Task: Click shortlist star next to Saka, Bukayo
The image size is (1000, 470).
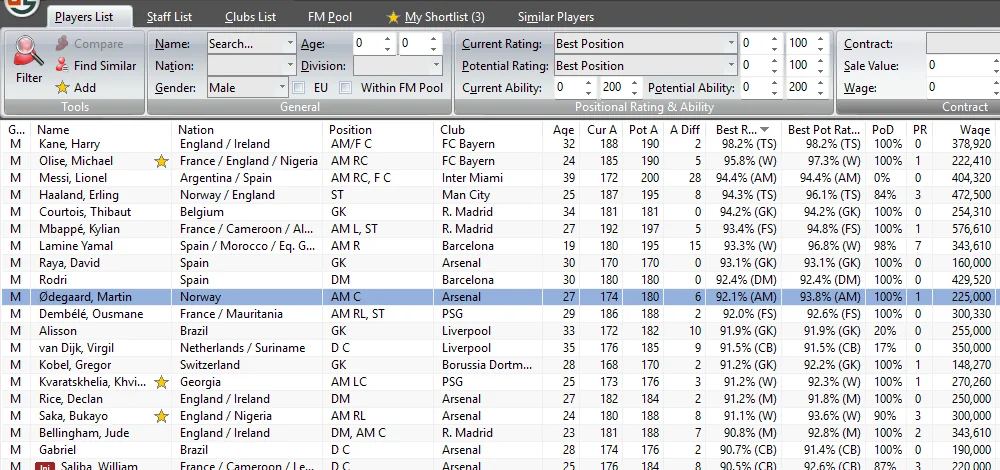Action: pyautogui.click(x=162, y=416)
